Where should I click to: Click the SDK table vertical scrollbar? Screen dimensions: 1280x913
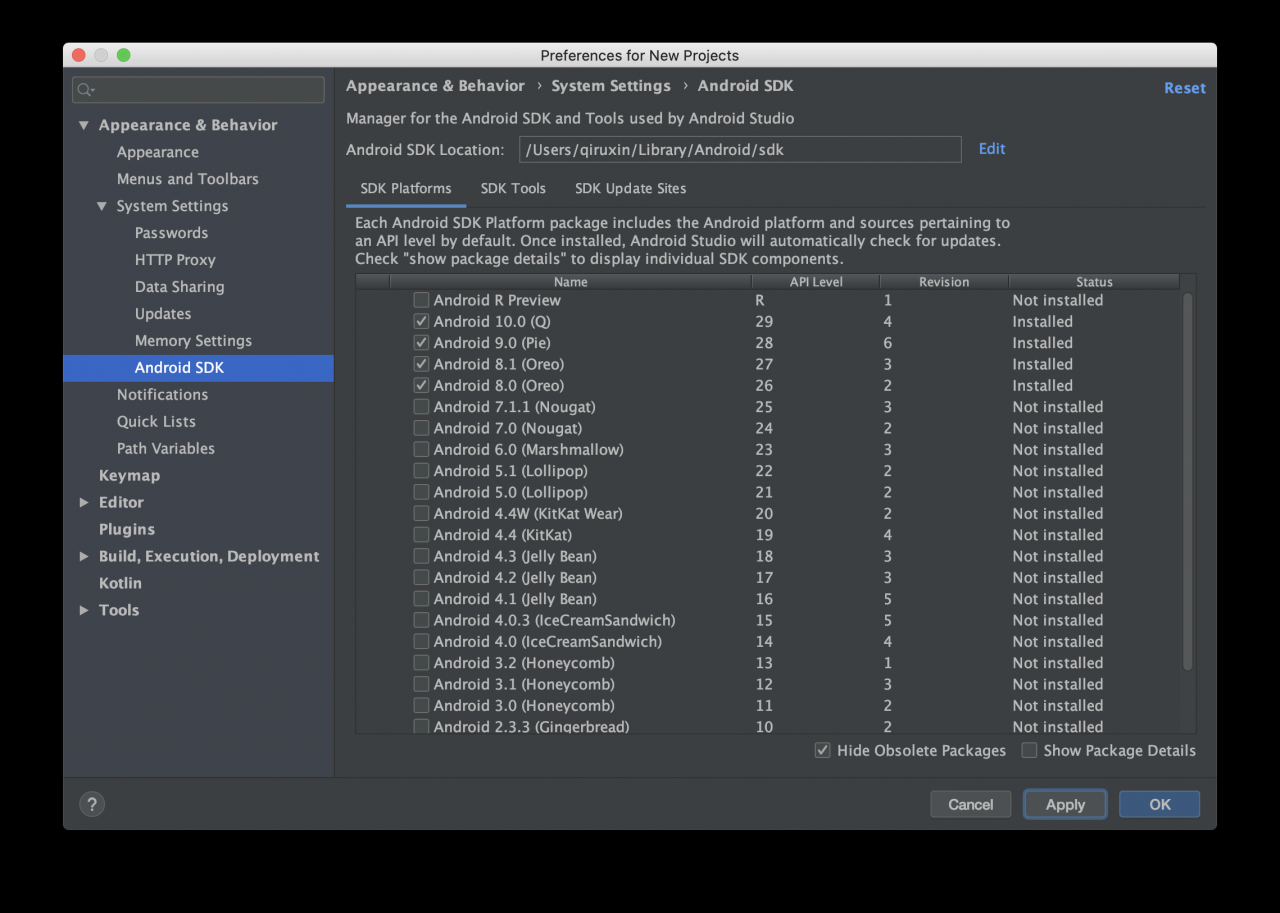(x=1188, y=480)
